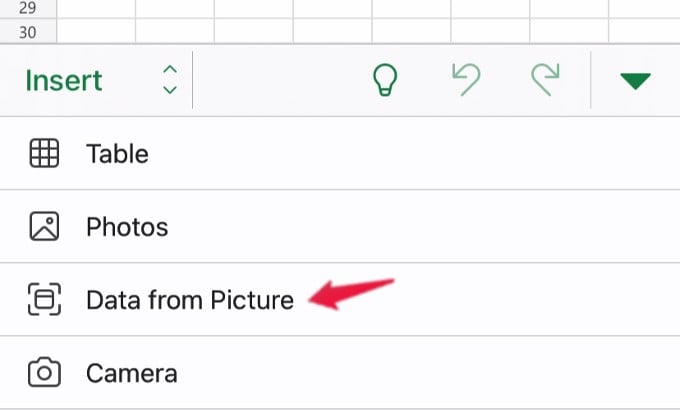Tap the lightbulb Tell Me icon
The height and width of the screenshot is (410, 680).
point(385,80)
